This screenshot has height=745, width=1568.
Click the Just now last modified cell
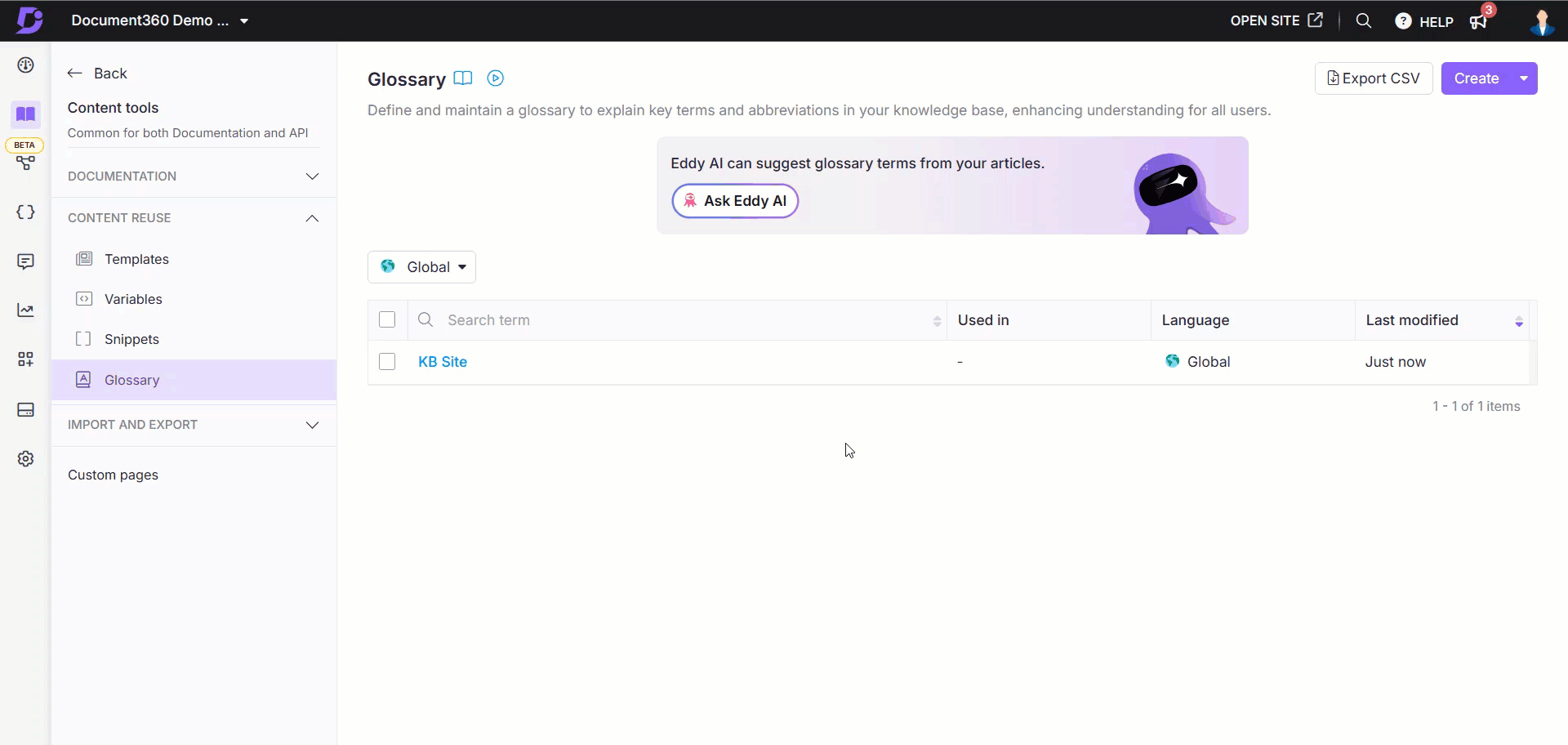pos(1396,362)
